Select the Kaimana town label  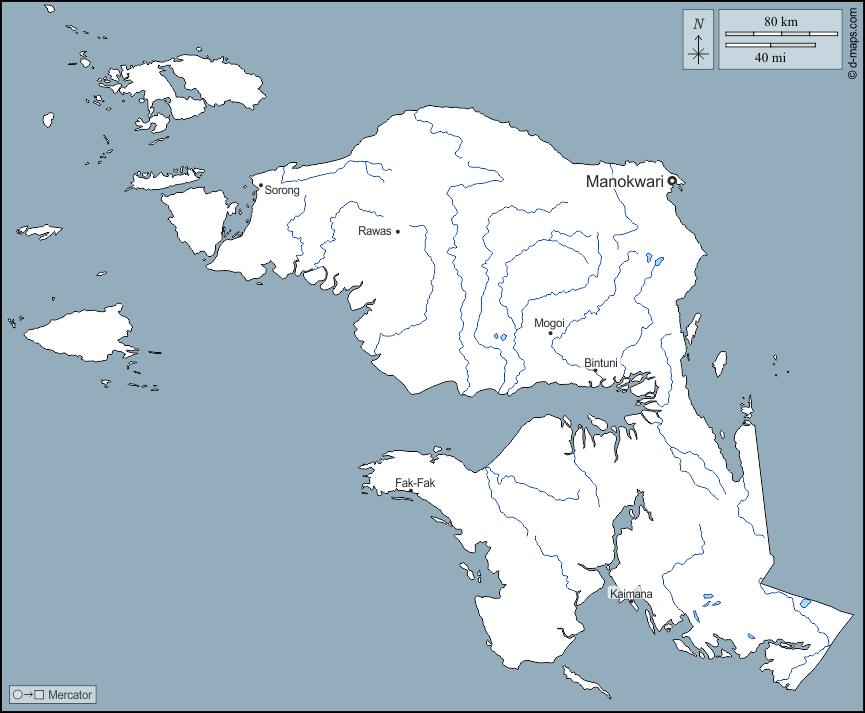click(631, 594)
